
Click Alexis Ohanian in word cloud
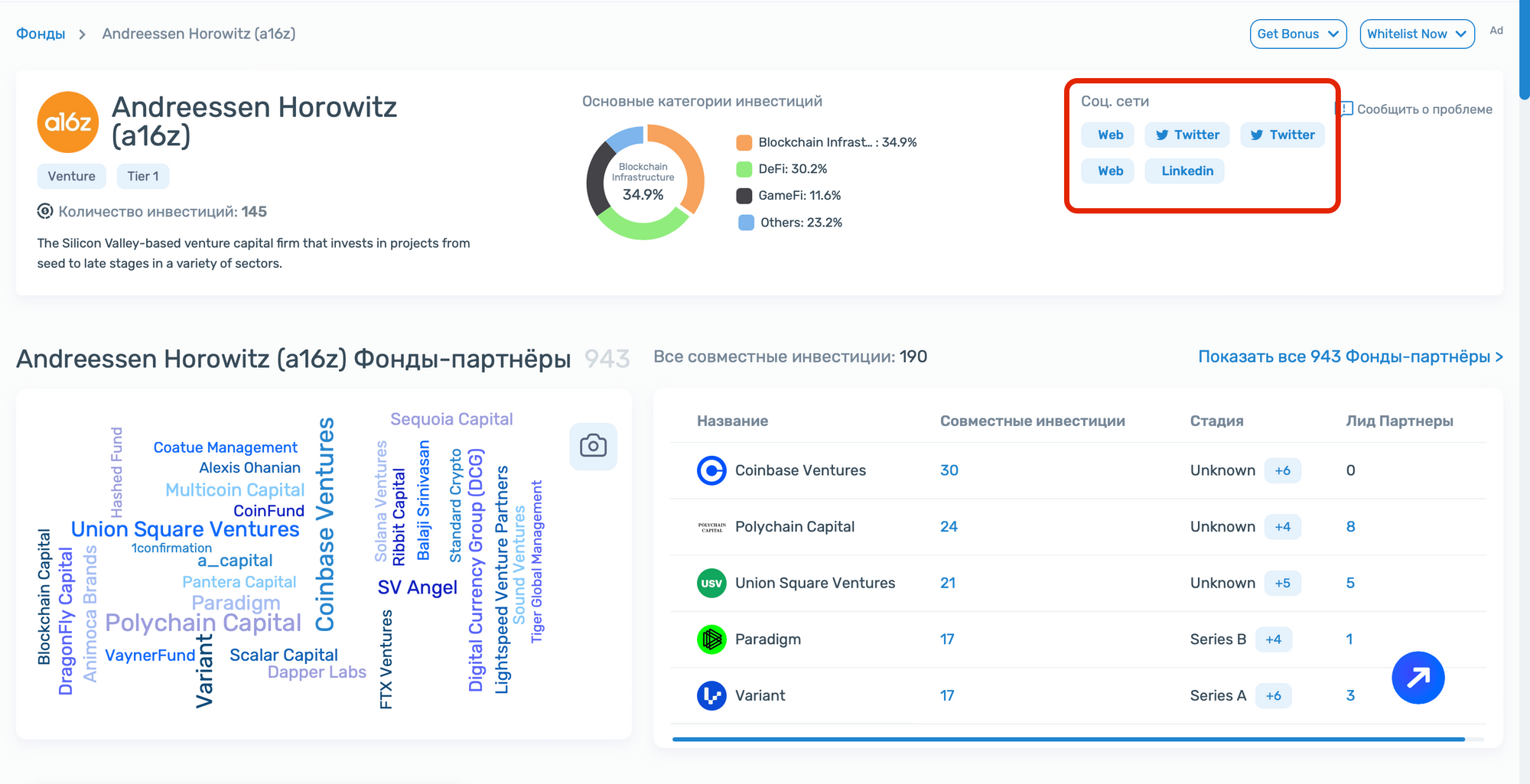point(249,467)
